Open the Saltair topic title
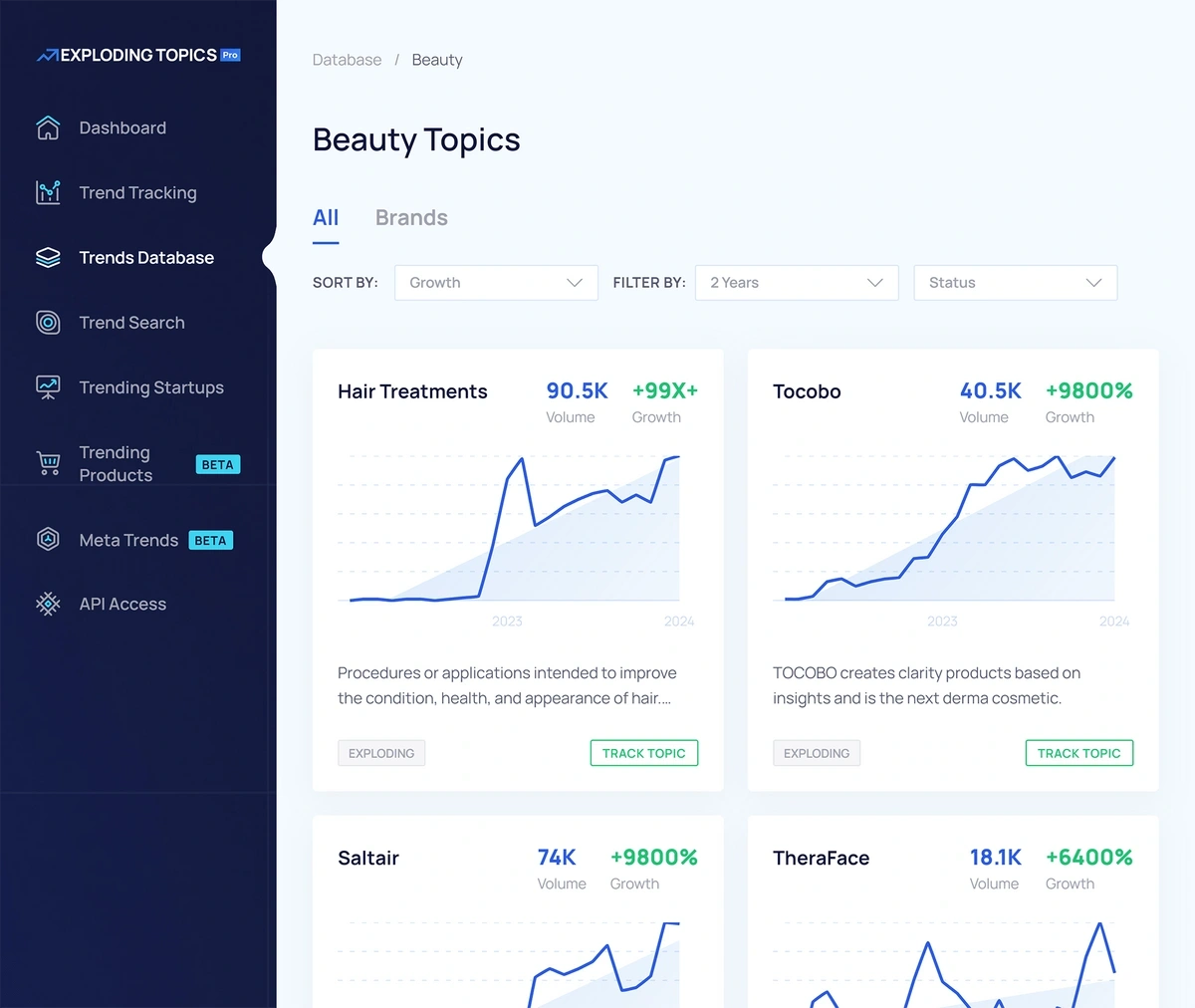The height and width of the screenshot is (1008, 1195). tap(368, 858)
